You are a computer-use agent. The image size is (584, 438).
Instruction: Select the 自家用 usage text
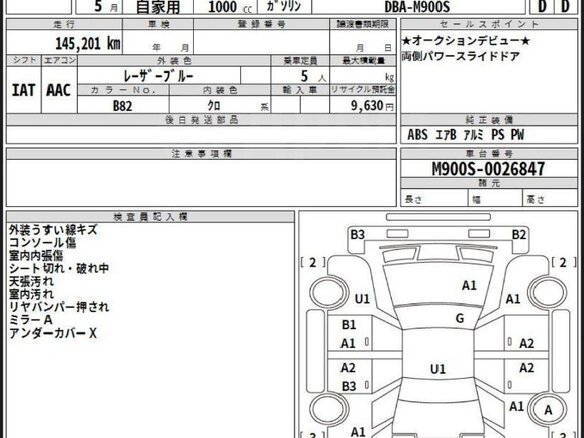pos(158,7)
